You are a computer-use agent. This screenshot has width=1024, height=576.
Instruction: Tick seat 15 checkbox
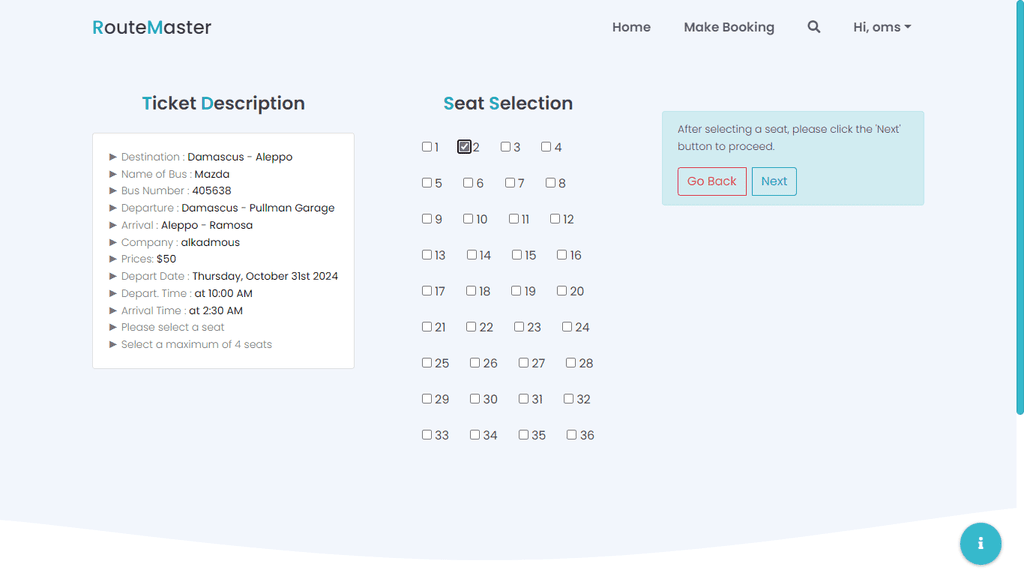517,255
